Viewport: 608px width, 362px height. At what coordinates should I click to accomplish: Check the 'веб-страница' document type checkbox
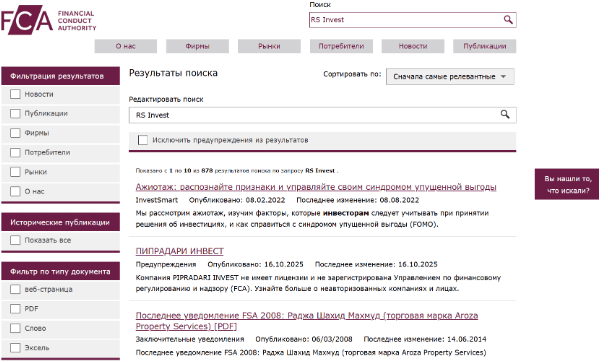click(15, 289)
